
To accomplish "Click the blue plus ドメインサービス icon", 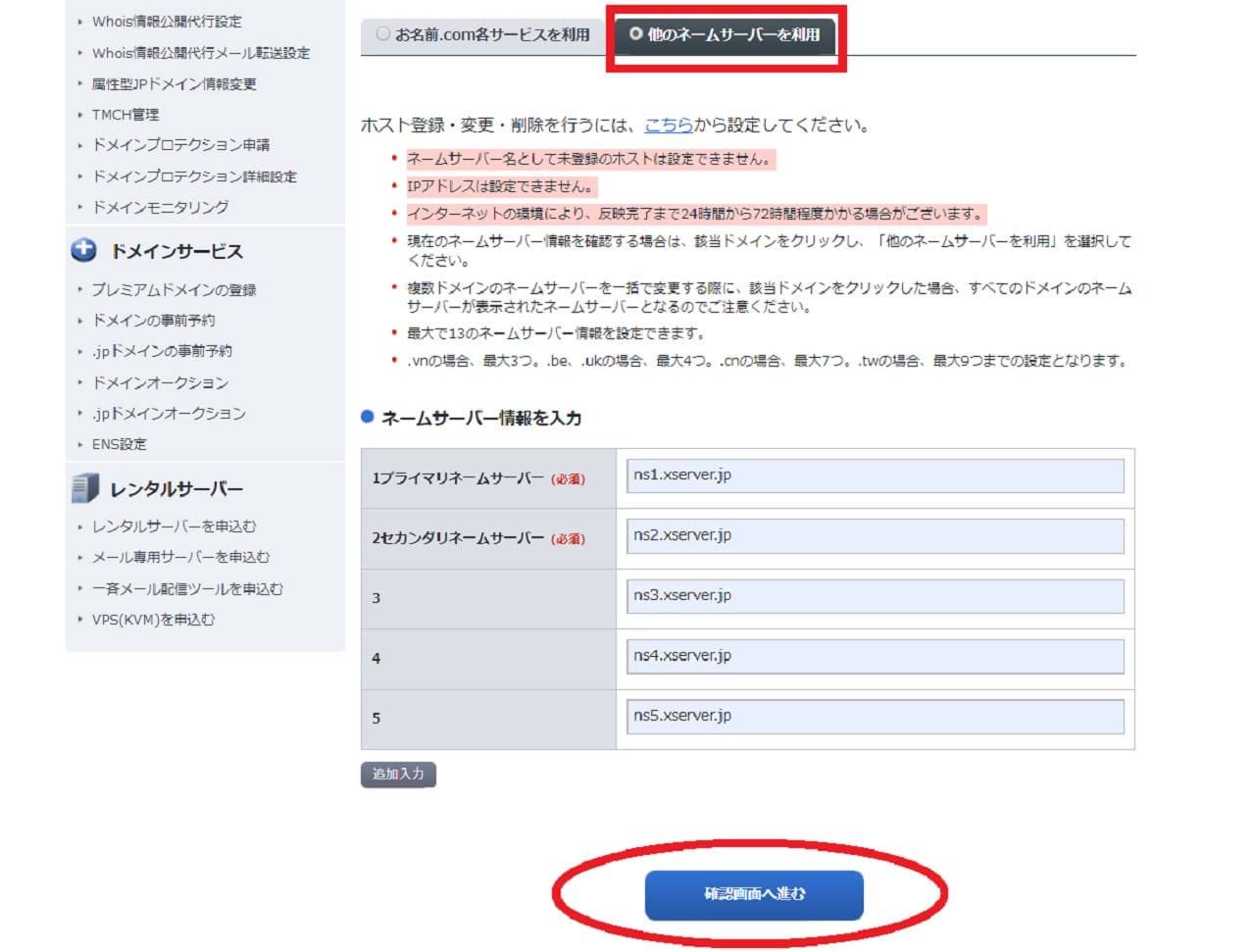I will point(83,250).
